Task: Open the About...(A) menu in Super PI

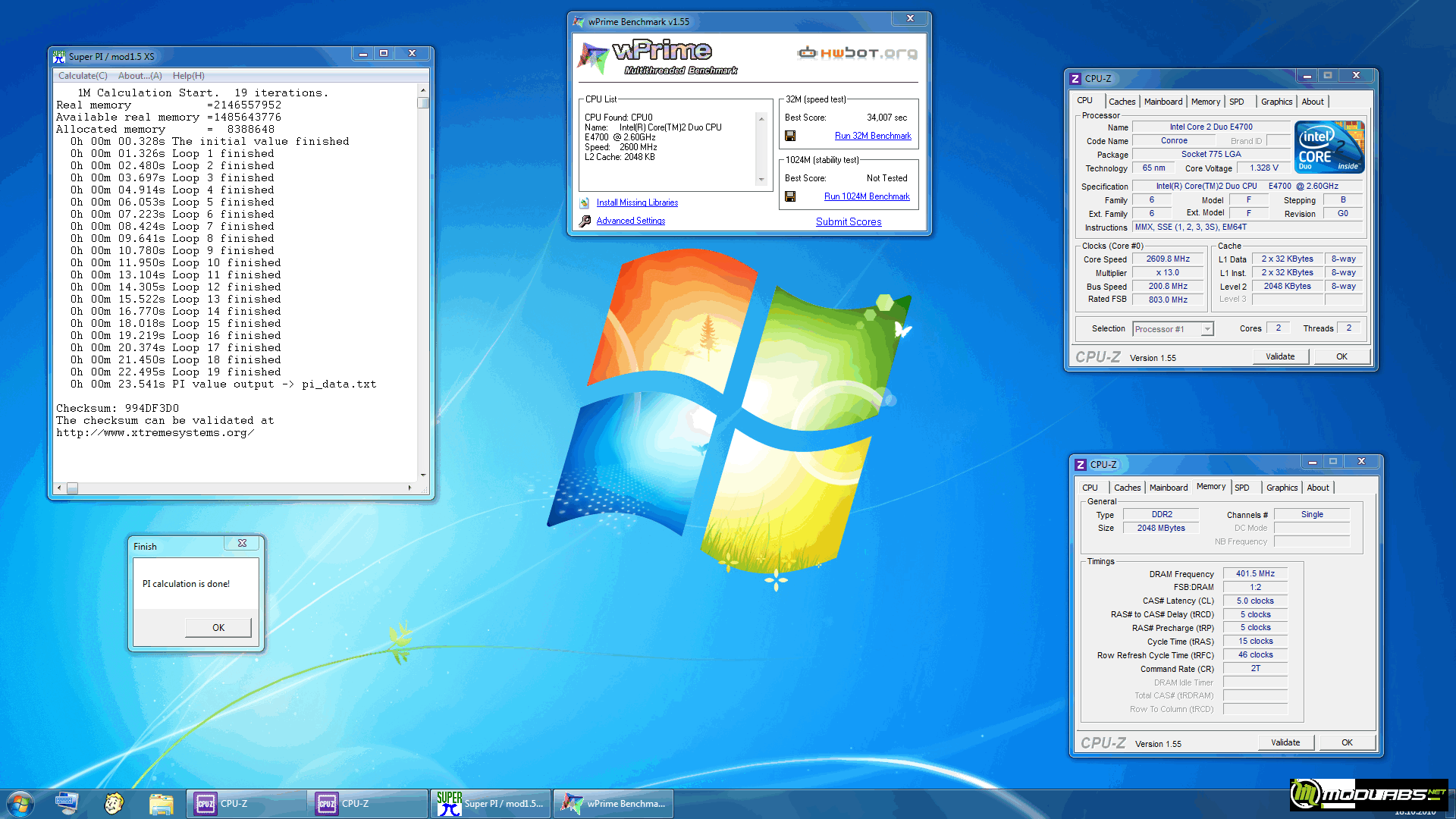Action: point(140,76)
